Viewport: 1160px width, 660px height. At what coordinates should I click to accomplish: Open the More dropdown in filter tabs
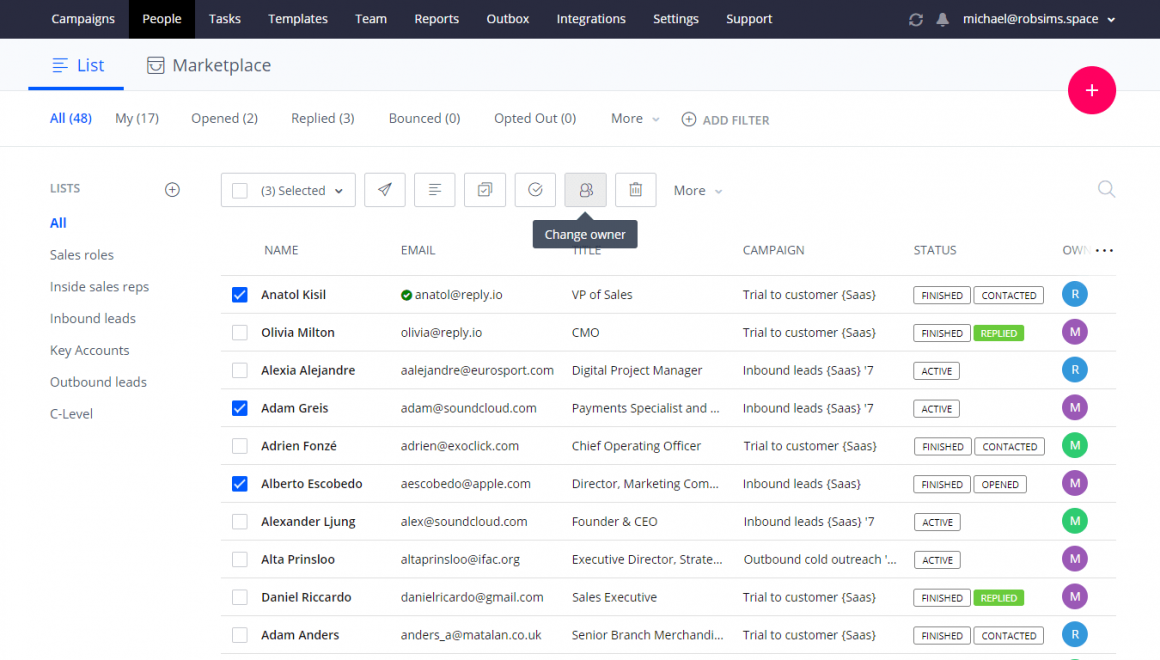tap(635, 119)
